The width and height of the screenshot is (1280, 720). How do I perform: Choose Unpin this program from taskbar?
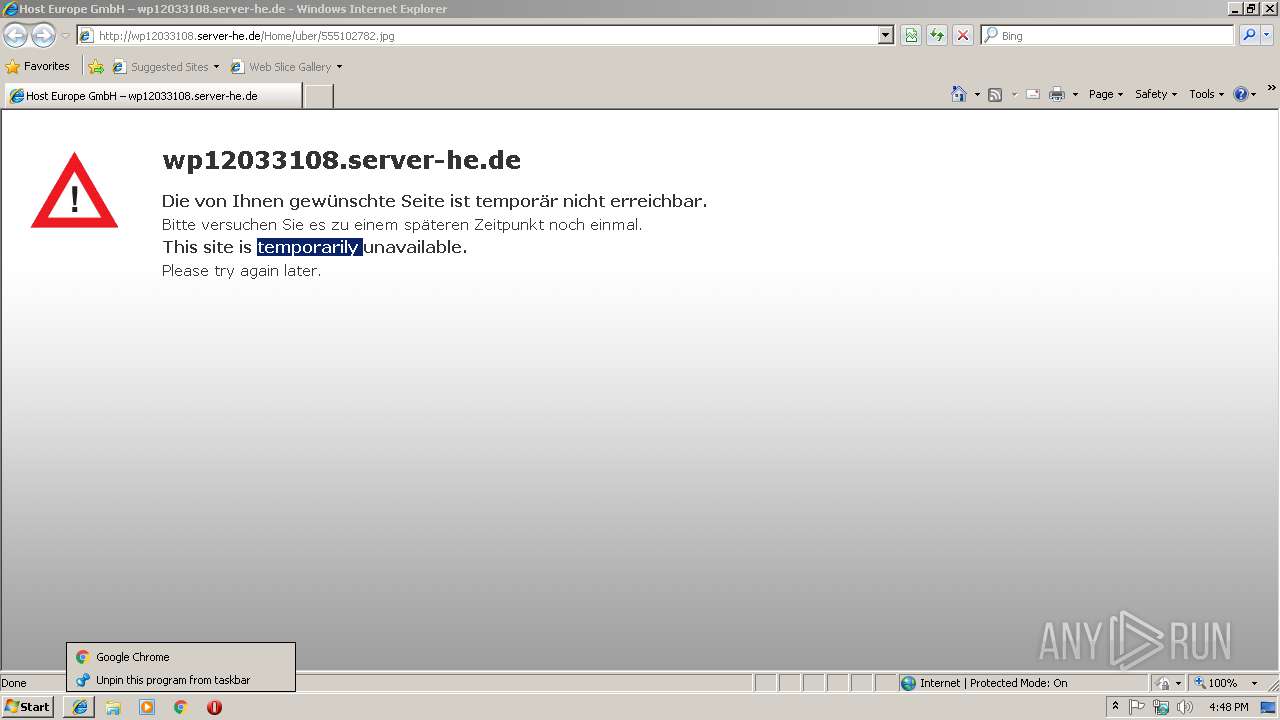coord(181,680)
